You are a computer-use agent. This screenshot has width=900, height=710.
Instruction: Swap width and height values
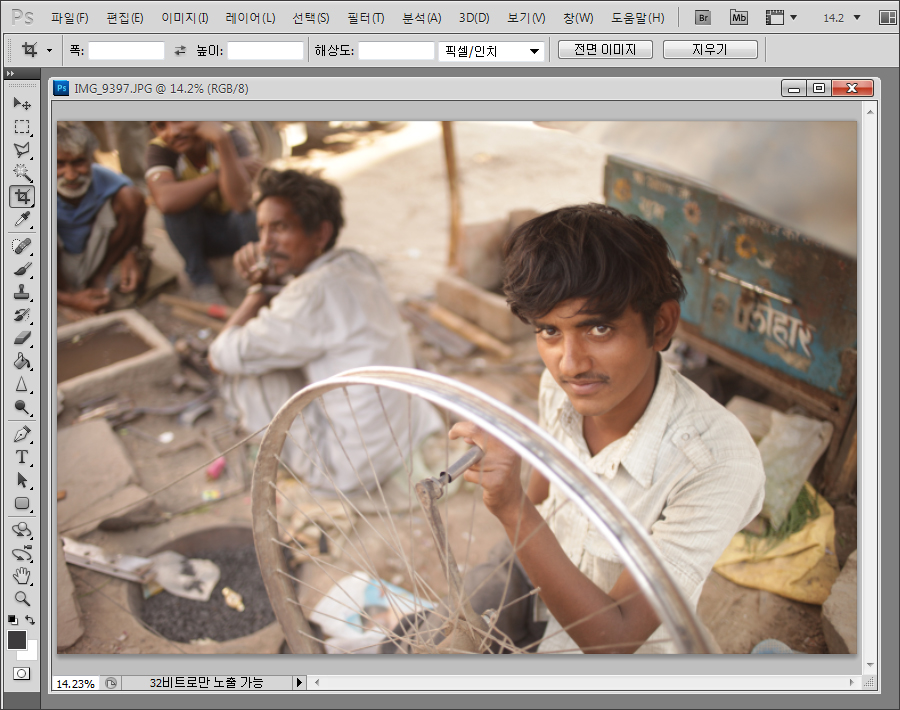(180, 51)
